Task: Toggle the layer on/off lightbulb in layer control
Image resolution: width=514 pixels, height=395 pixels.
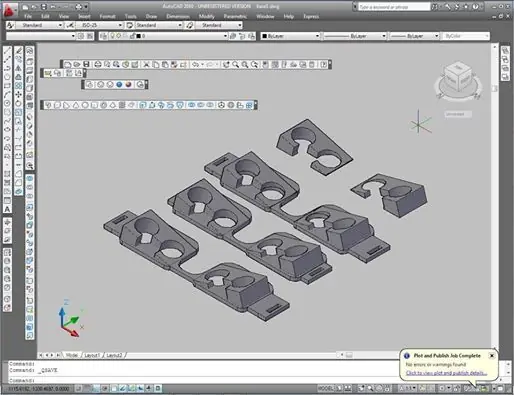Action: point(113,36)
